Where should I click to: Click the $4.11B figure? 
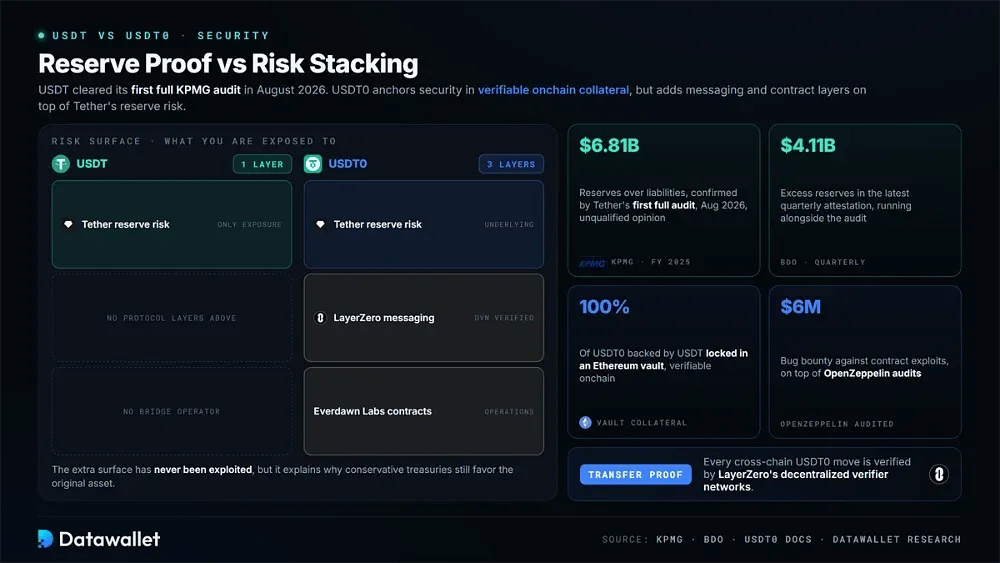807,145
